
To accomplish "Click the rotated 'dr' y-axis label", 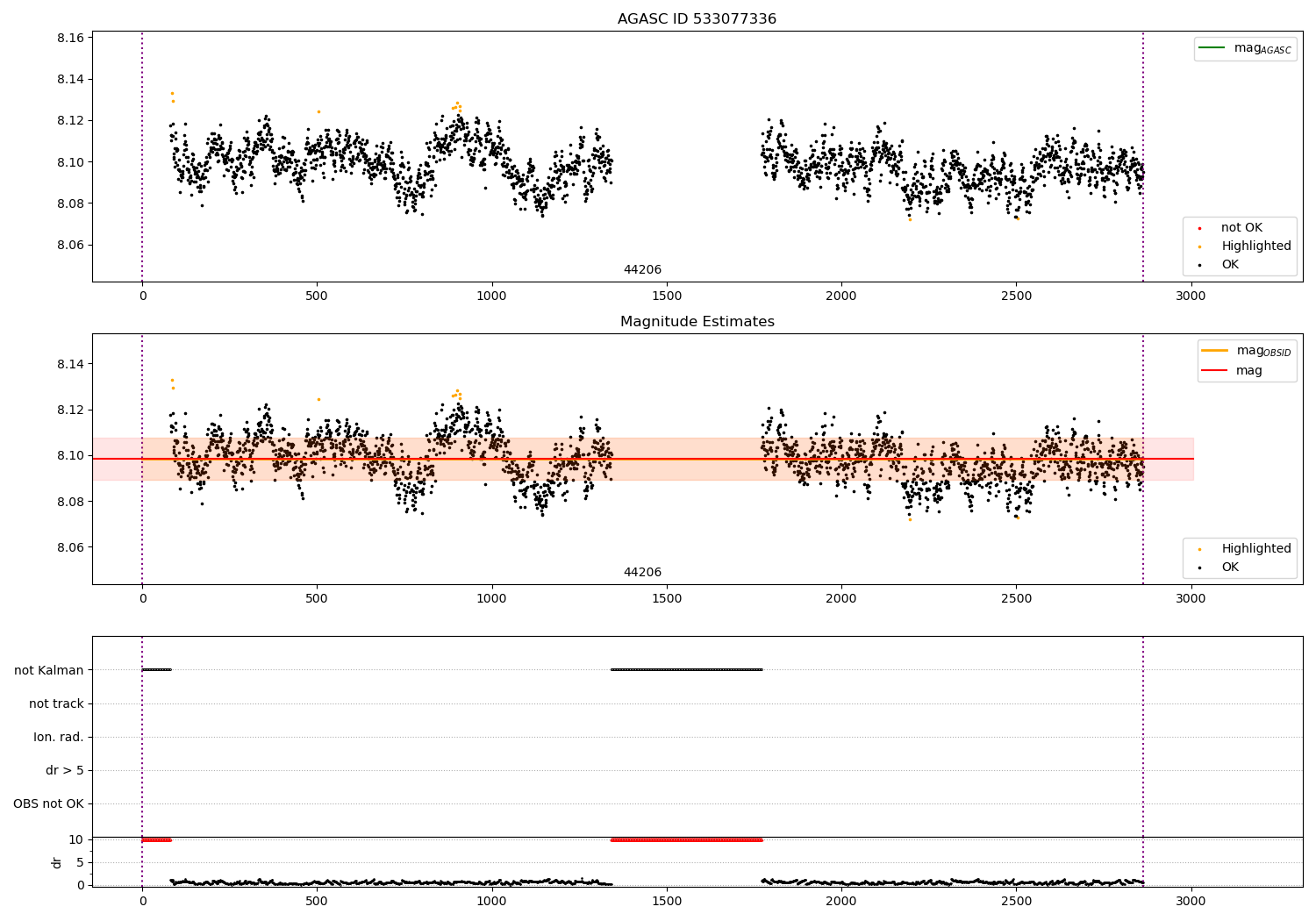I will tap(57, 862).
